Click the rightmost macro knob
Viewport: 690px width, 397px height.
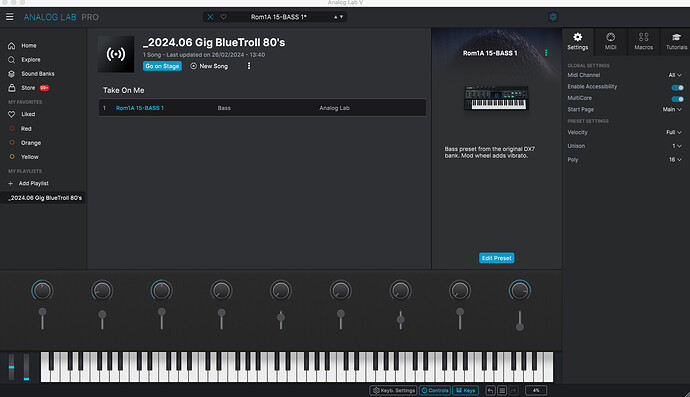click(x=520, y=290)
